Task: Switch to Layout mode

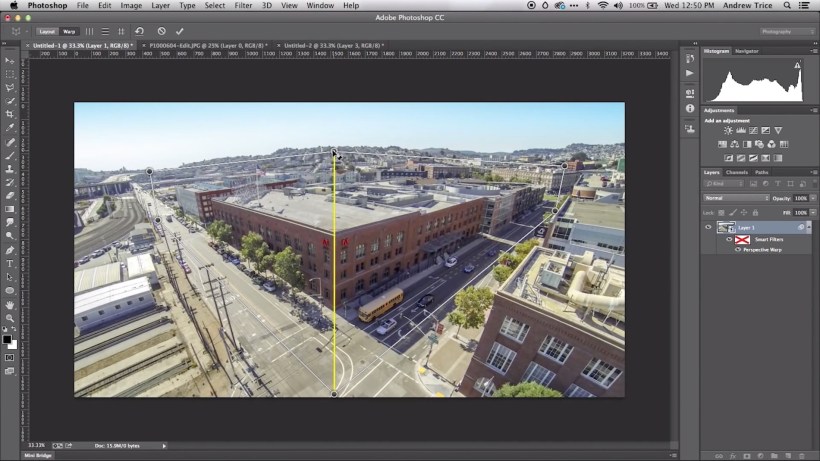Action: coord(47,31)
